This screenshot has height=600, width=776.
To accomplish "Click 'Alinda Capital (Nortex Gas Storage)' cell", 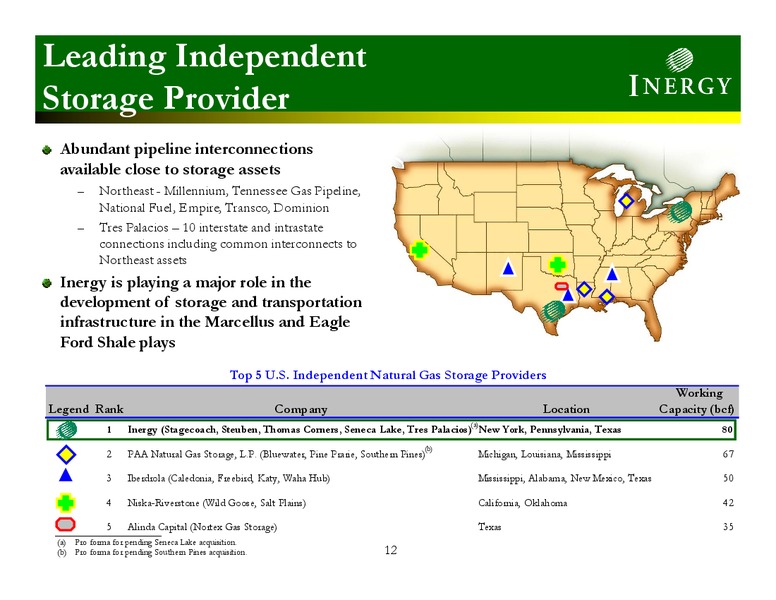I will [x=202, y=527].
